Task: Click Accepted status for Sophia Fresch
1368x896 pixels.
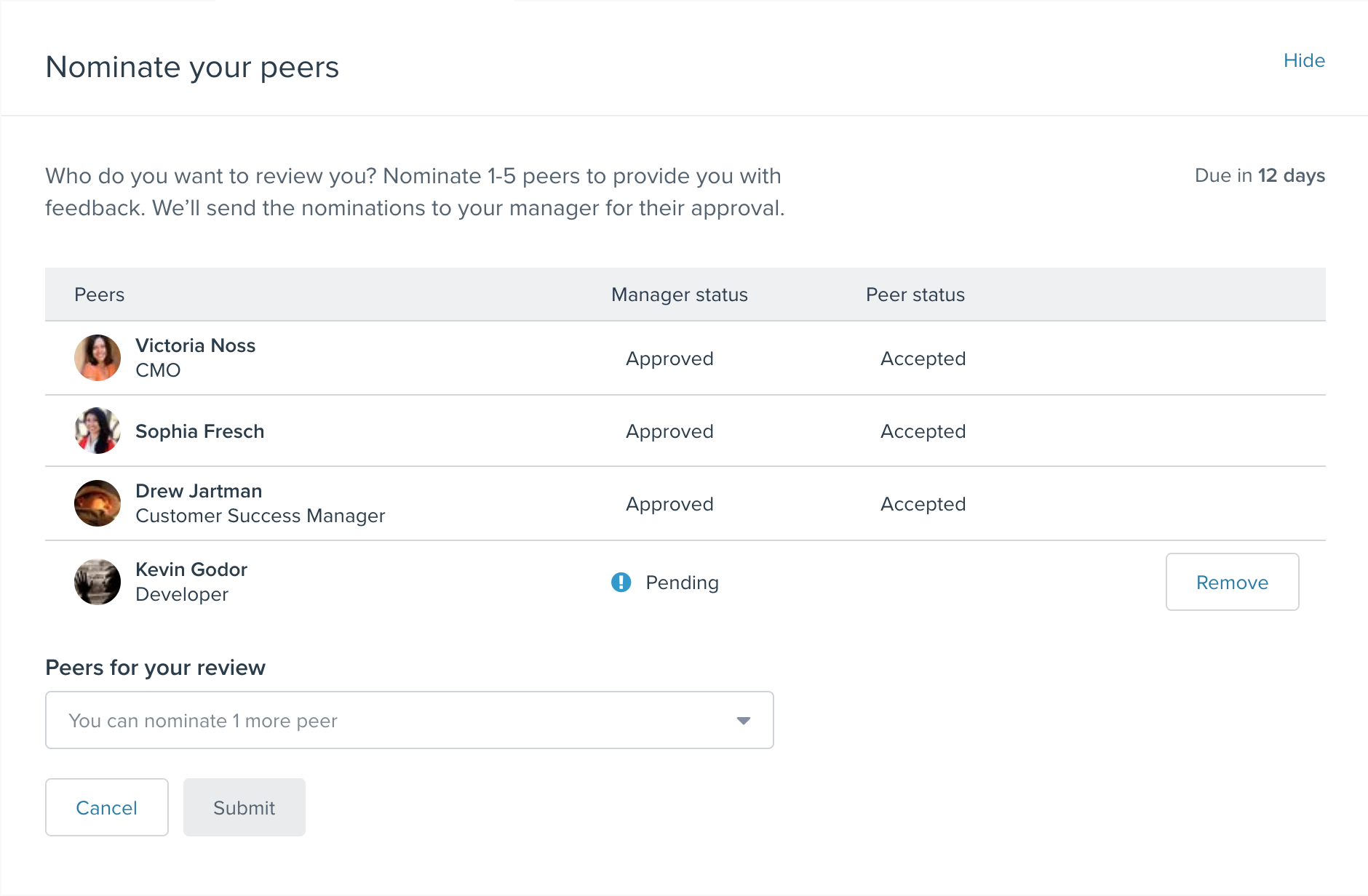Action: pos(923,431)
